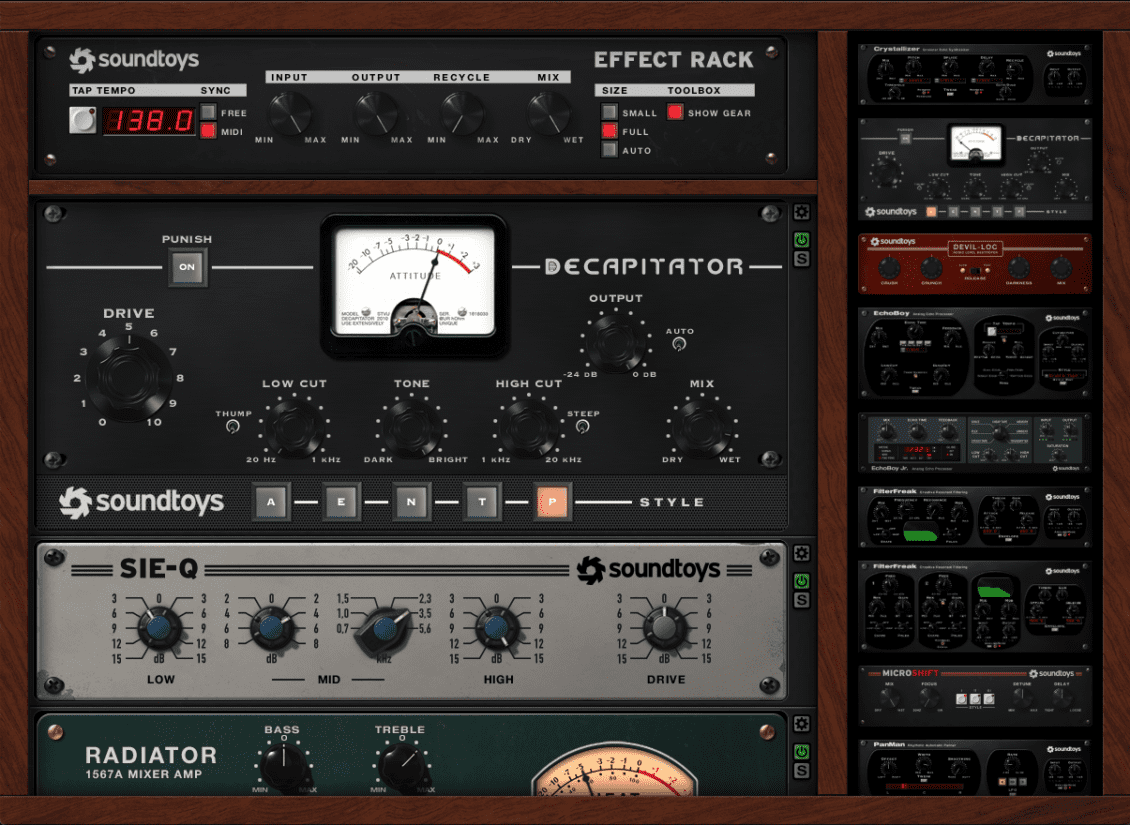The image size is (1130, 825).
Task: Select PanMan at the bottom of the sidebar
Action: pyautogui.click(x=975, y=765)
